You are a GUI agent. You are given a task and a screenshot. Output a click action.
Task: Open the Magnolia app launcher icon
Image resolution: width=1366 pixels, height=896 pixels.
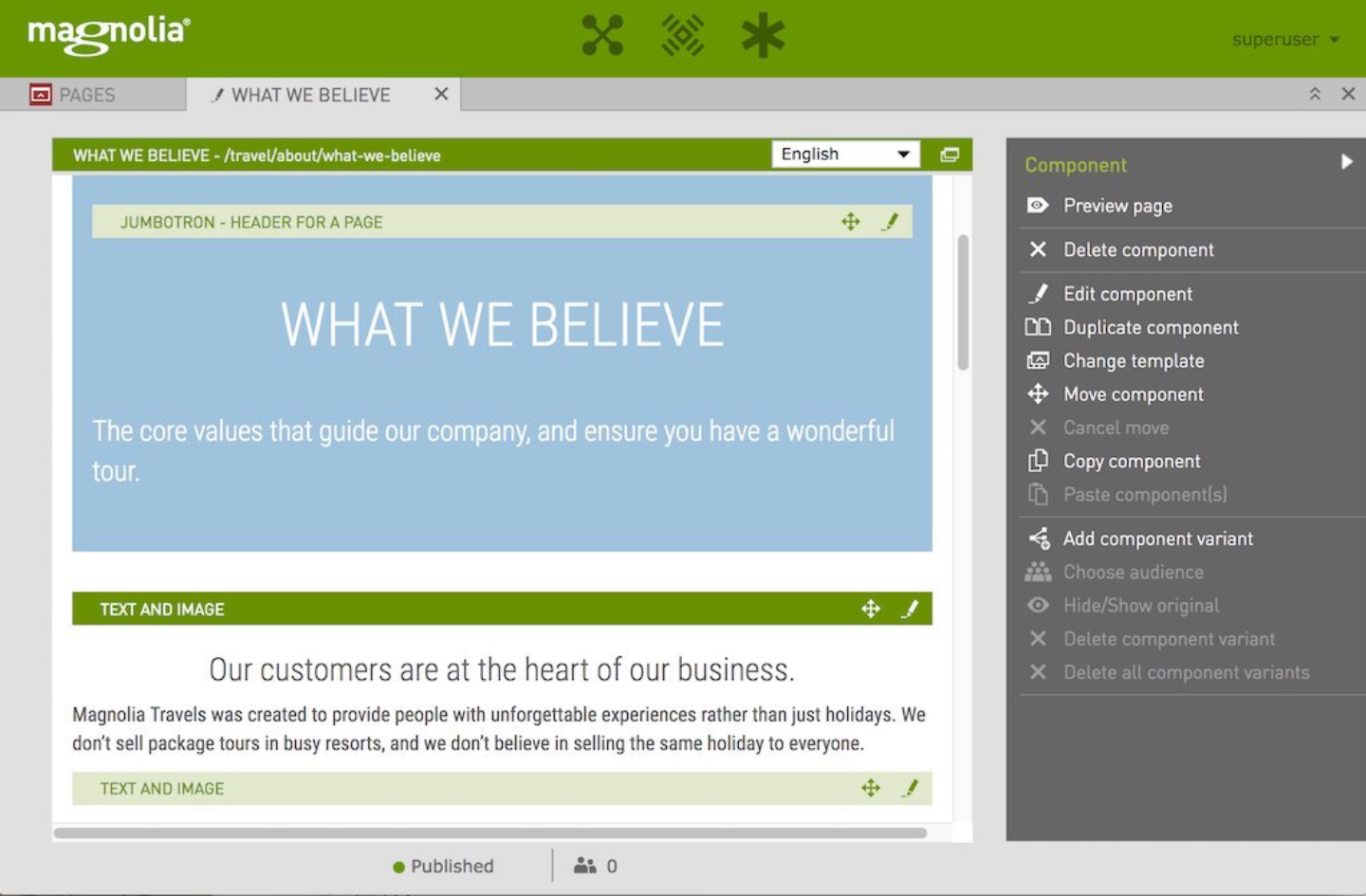pos(601,35)
